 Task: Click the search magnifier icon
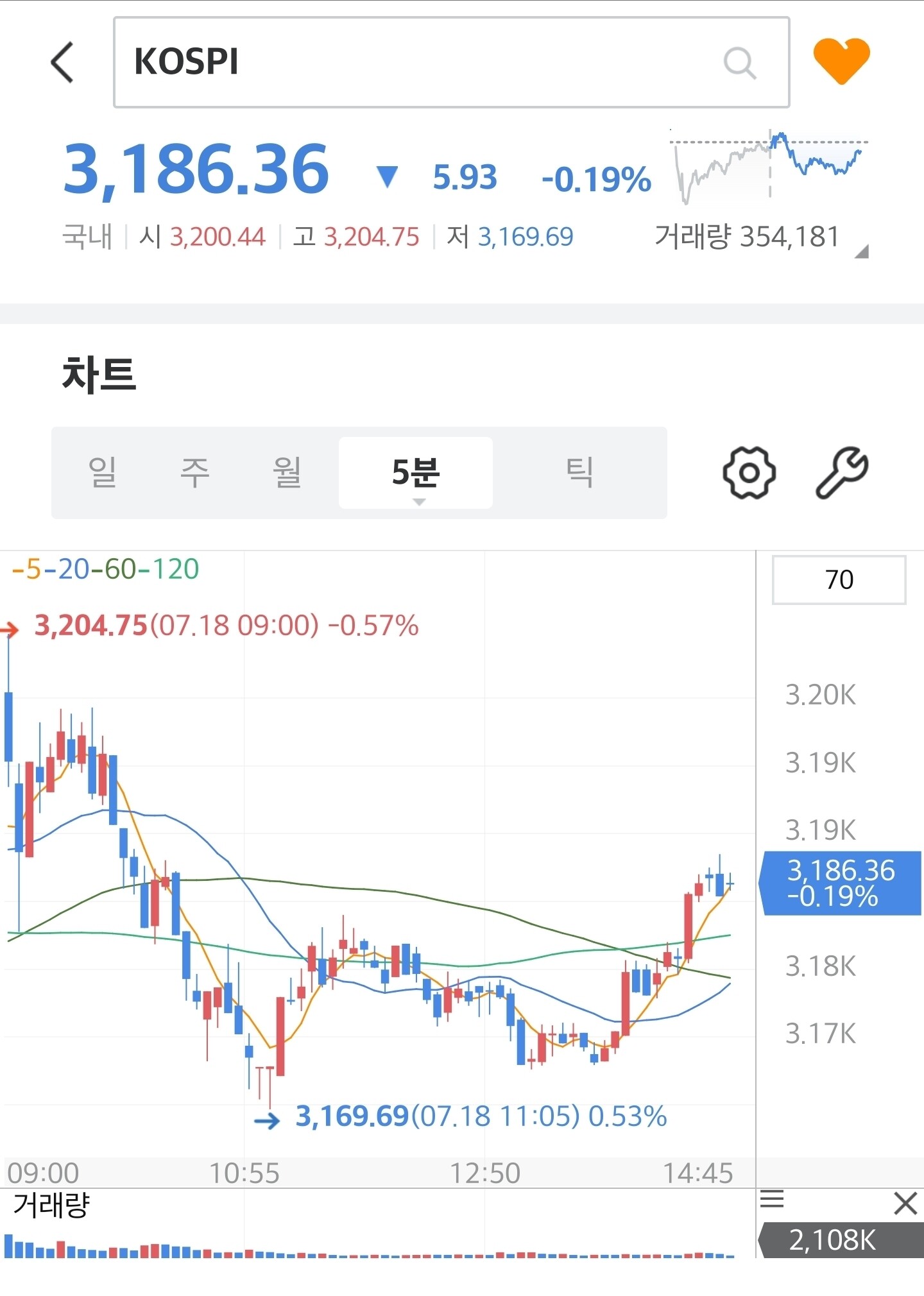[x=740, y=63]
